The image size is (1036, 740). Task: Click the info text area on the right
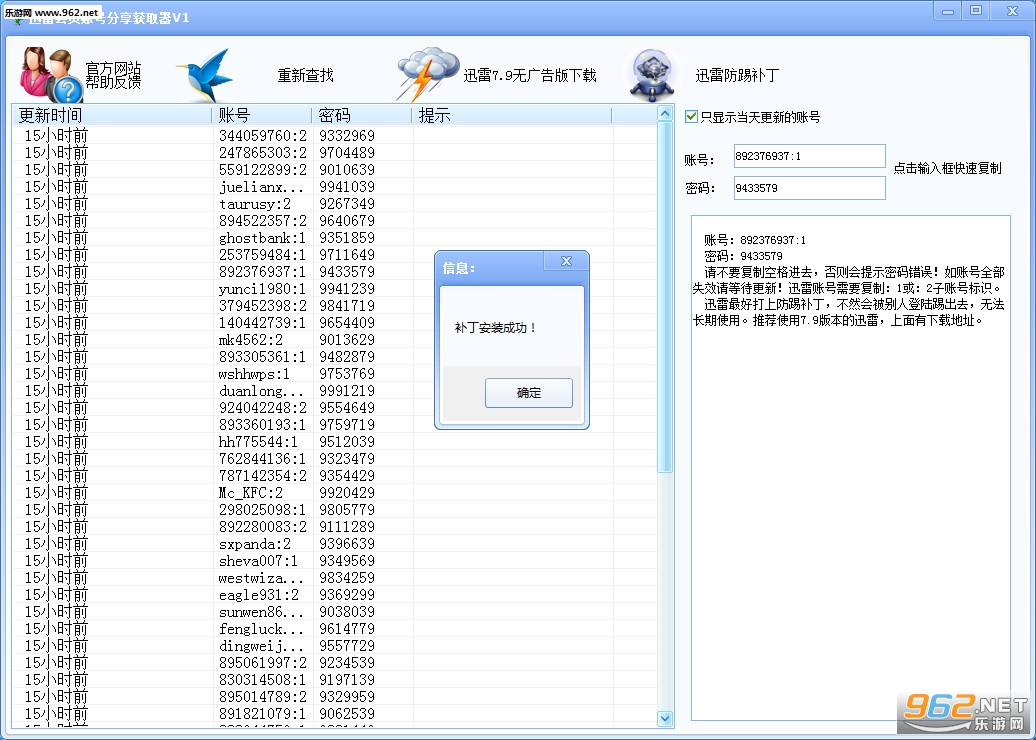coord(850,468)
